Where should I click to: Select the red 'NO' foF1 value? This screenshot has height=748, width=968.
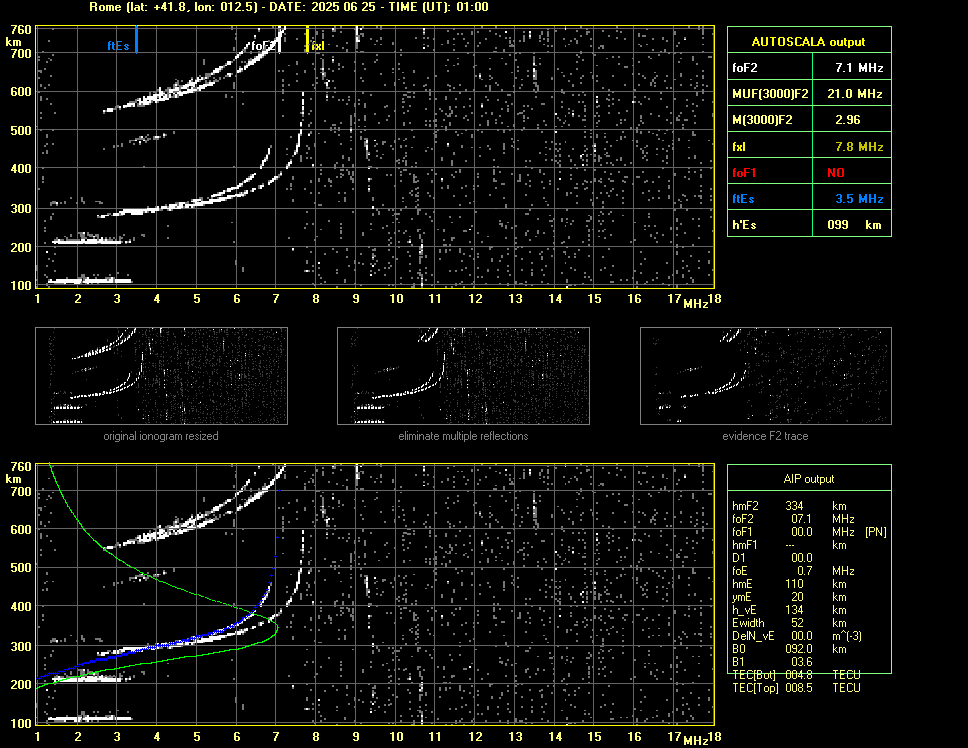pyautogui.click(x=836, y=173)
